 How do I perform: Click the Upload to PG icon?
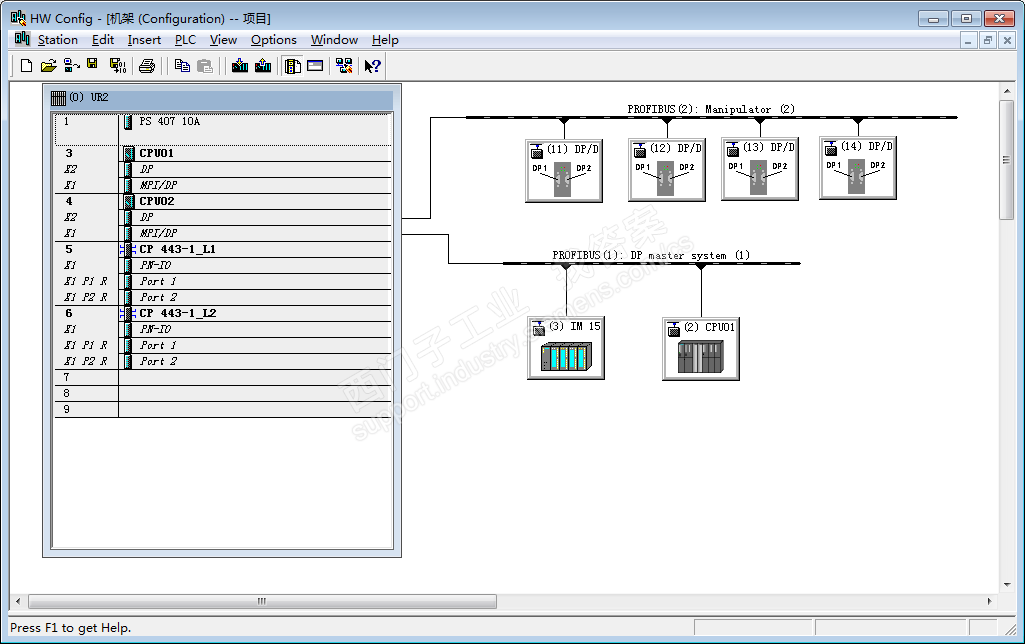tap(263, 65)
